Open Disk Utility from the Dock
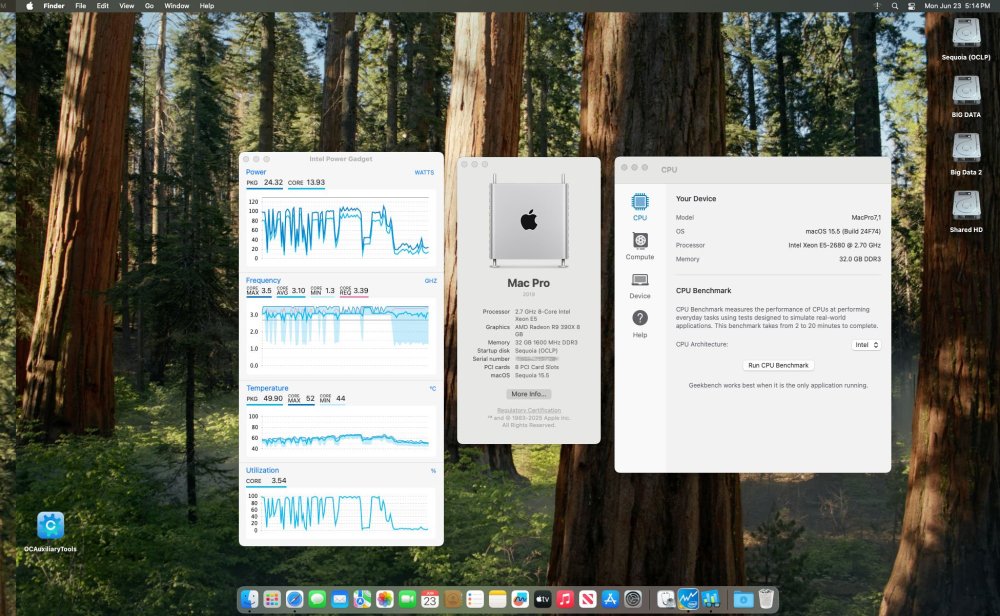 (666, 599)
